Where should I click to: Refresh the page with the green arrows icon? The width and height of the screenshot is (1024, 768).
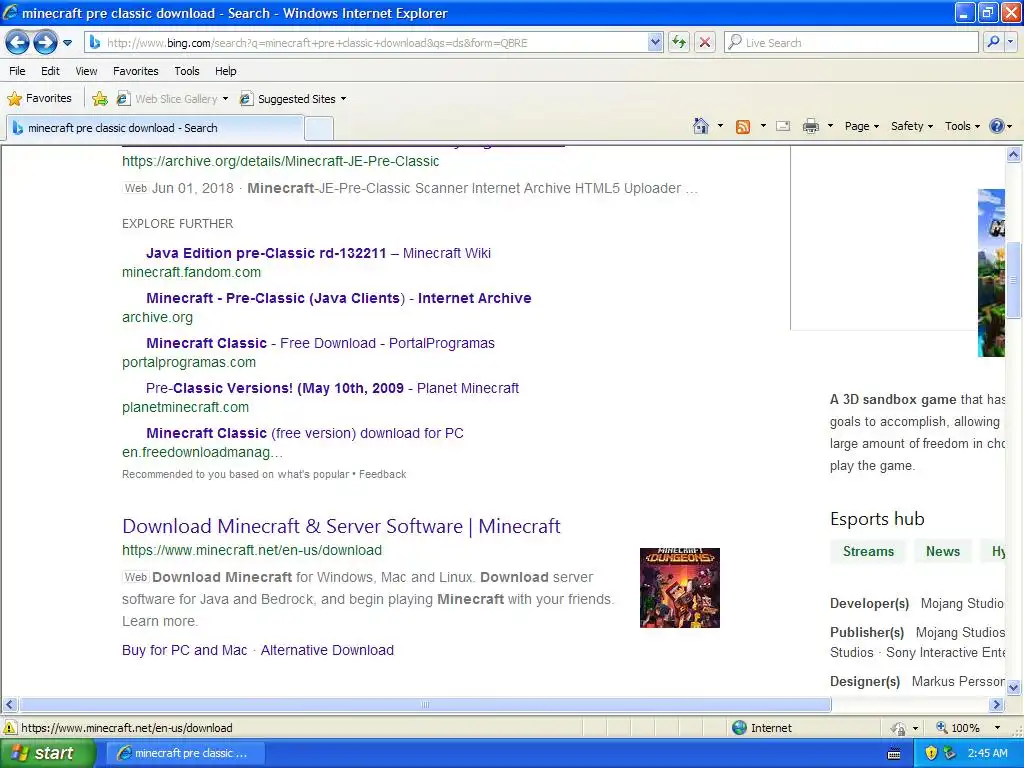pos(679,43)
